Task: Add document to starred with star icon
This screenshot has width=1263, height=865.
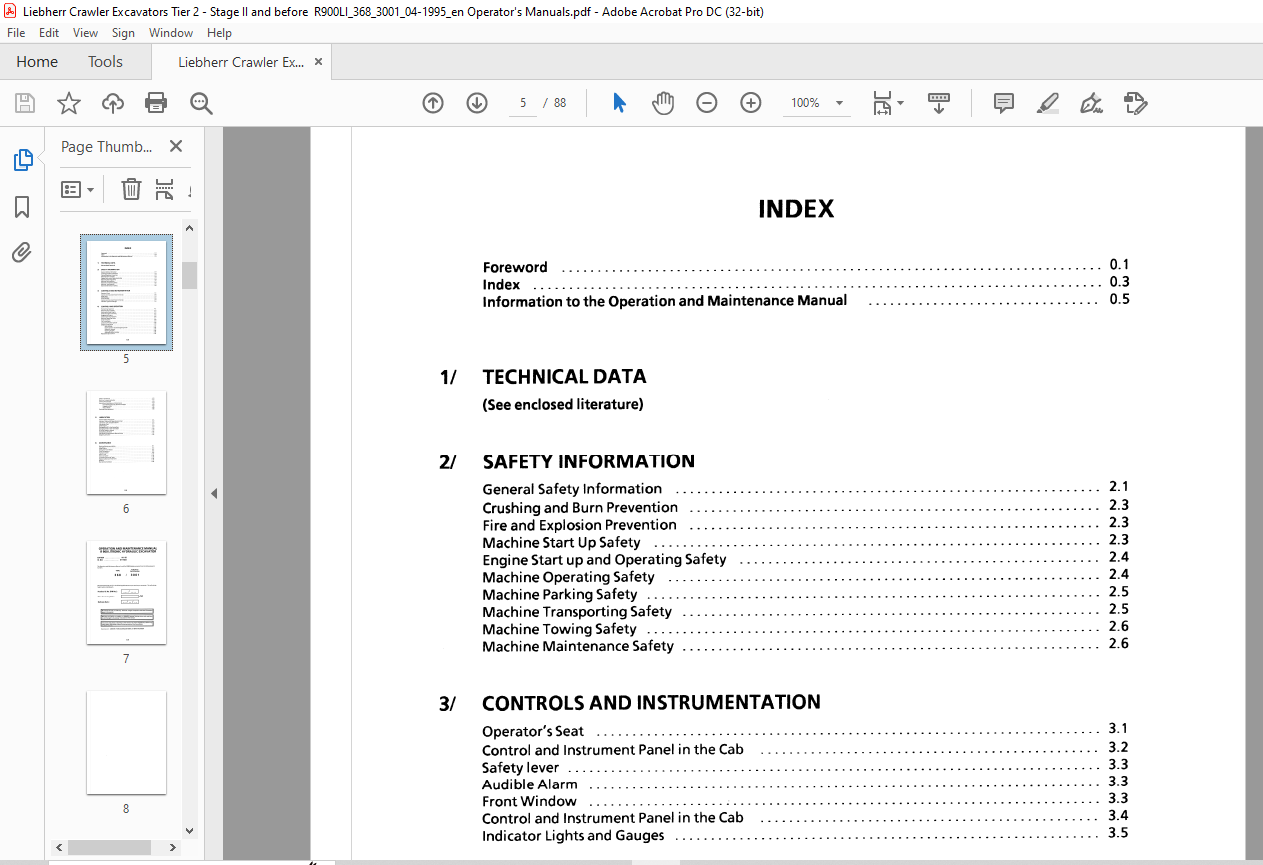Action: pyautogui.click(x=69, y=103)
